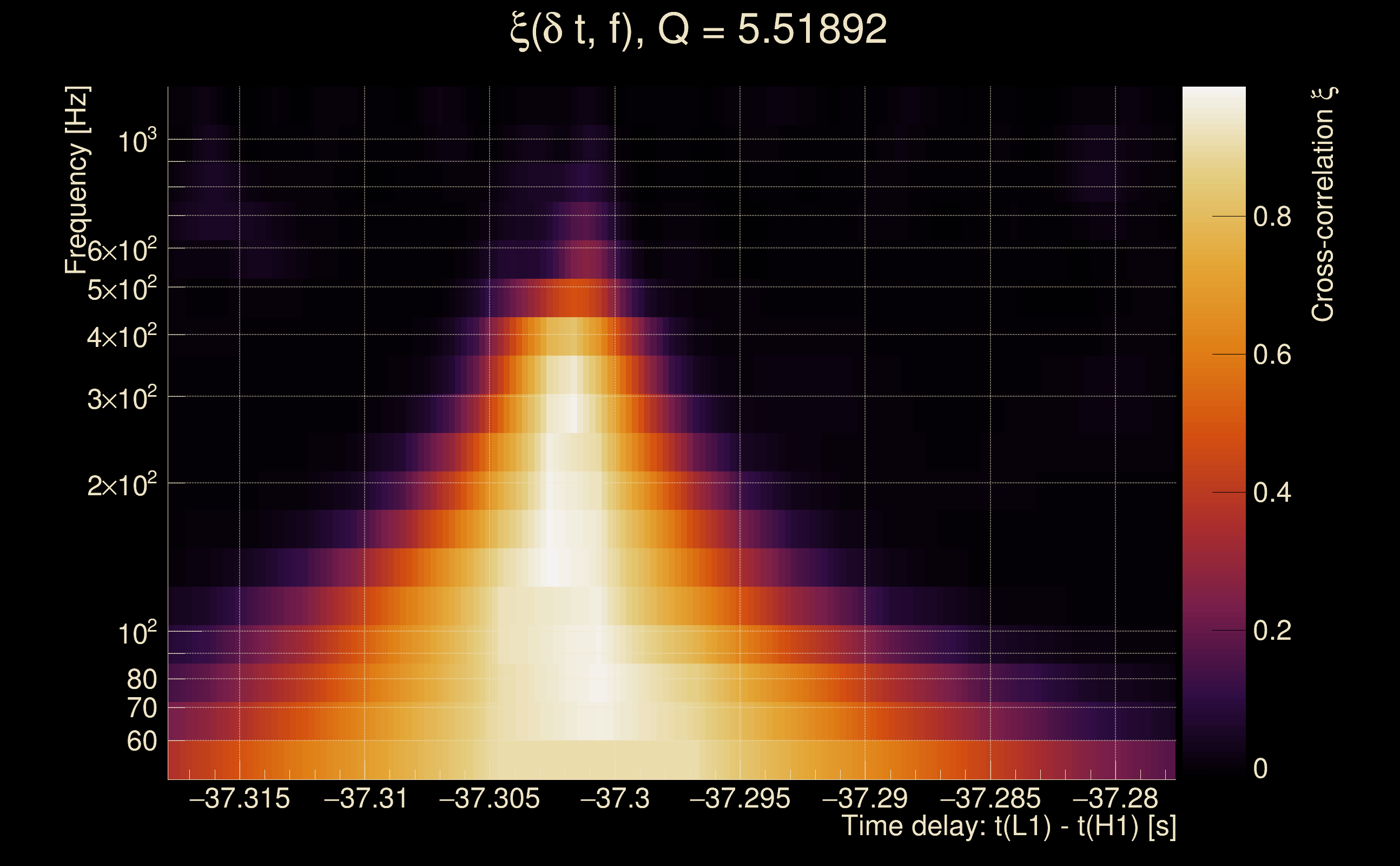Click the 60 frequency tick label
Screen dimensions: 1400x866
point(141,742)
